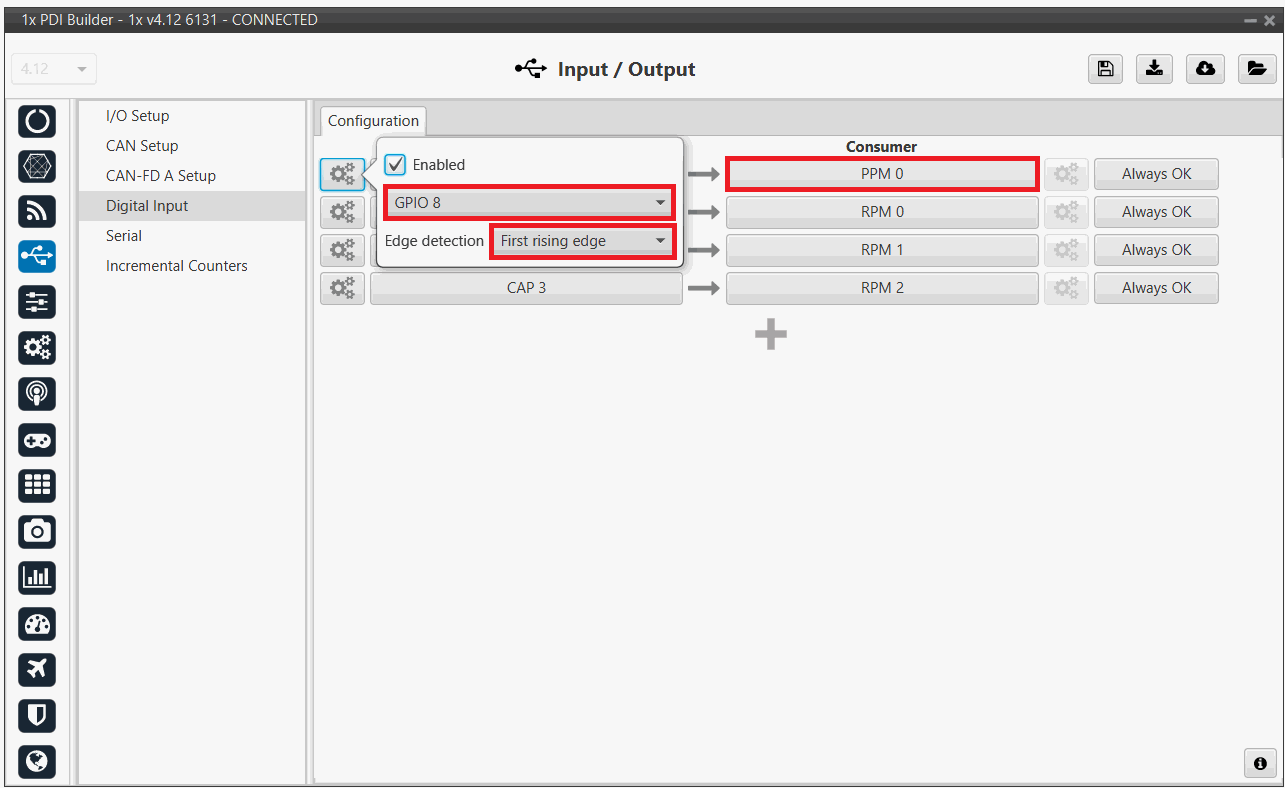This screenshot has height=788, width=1285.
Task: Open the folder icon in top toolbar
Action: click(x=1256, y=68)
